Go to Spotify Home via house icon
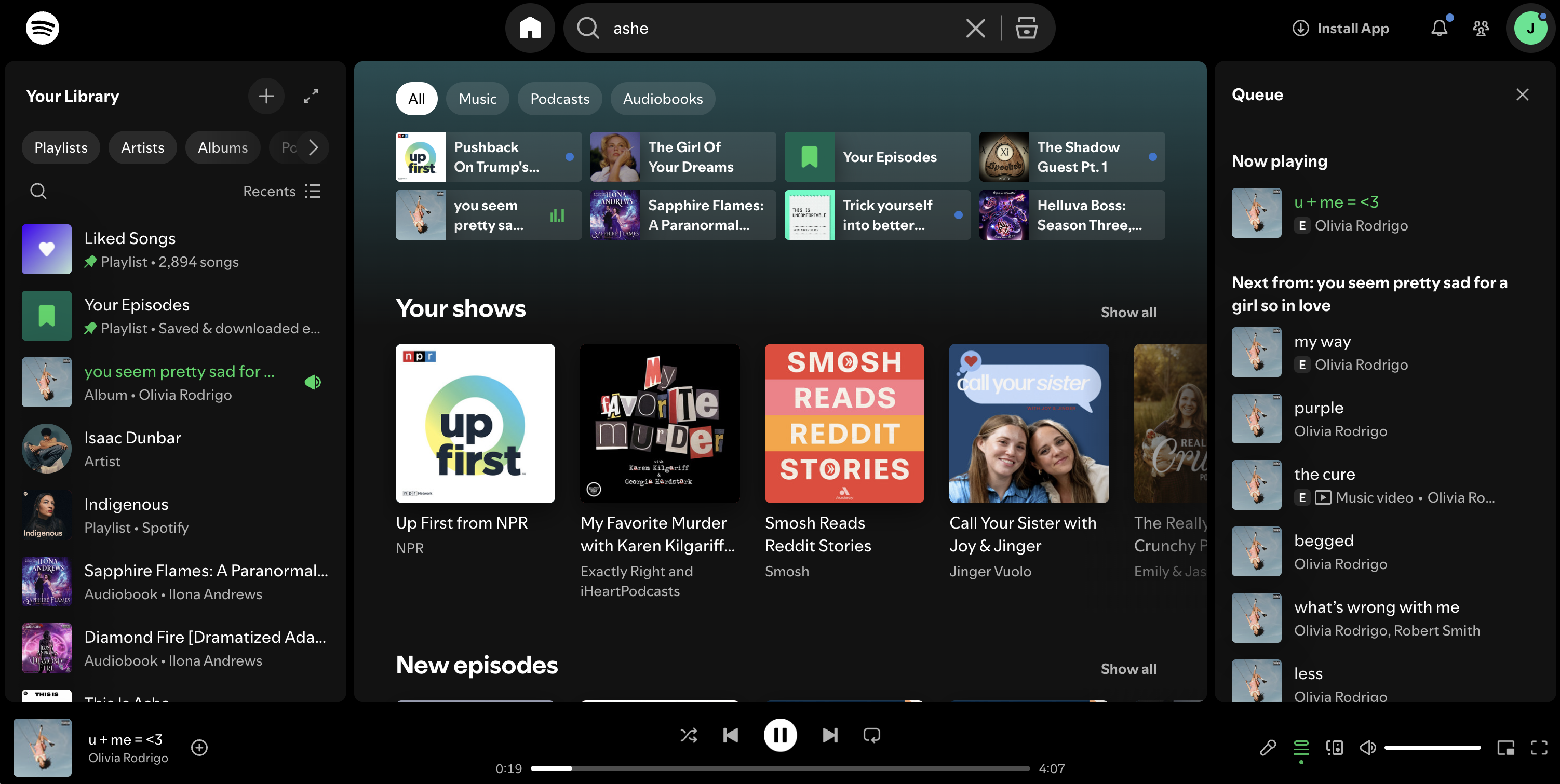Viewport: 1560px width, 784px height. pyautogui.click(x=530, y=28)
